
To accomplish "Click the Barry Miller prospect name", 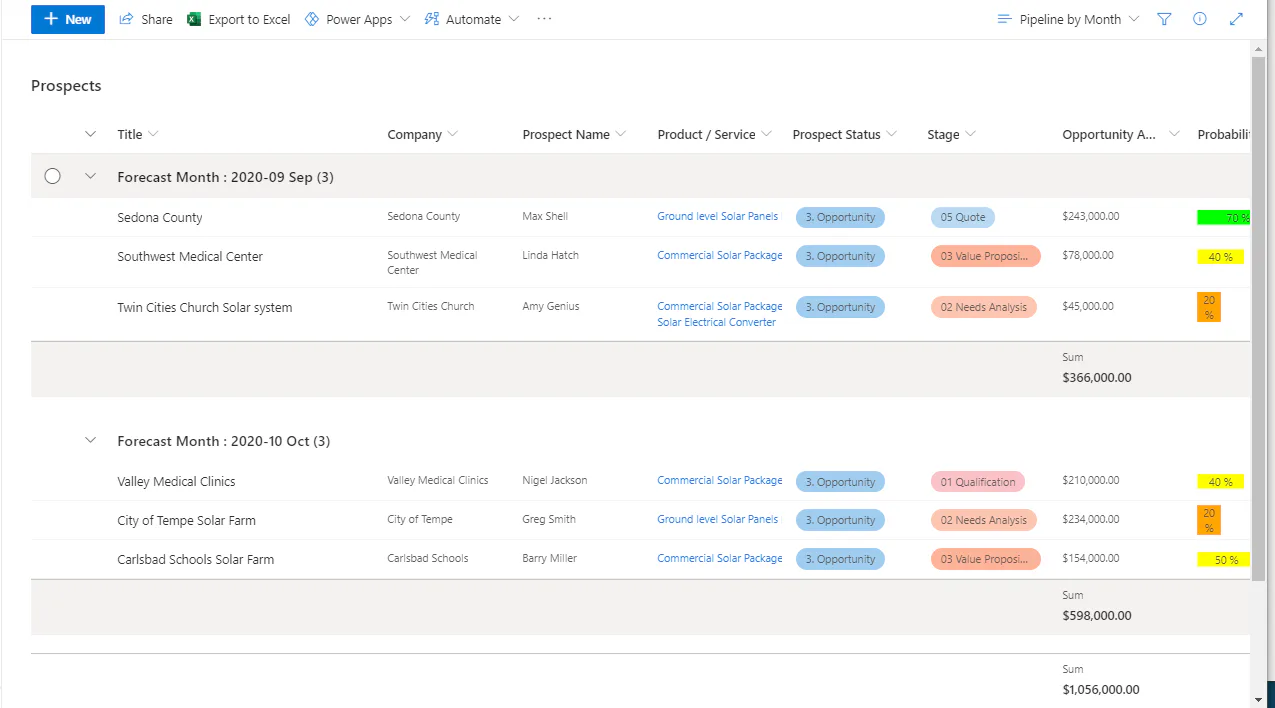I will 549,558.
